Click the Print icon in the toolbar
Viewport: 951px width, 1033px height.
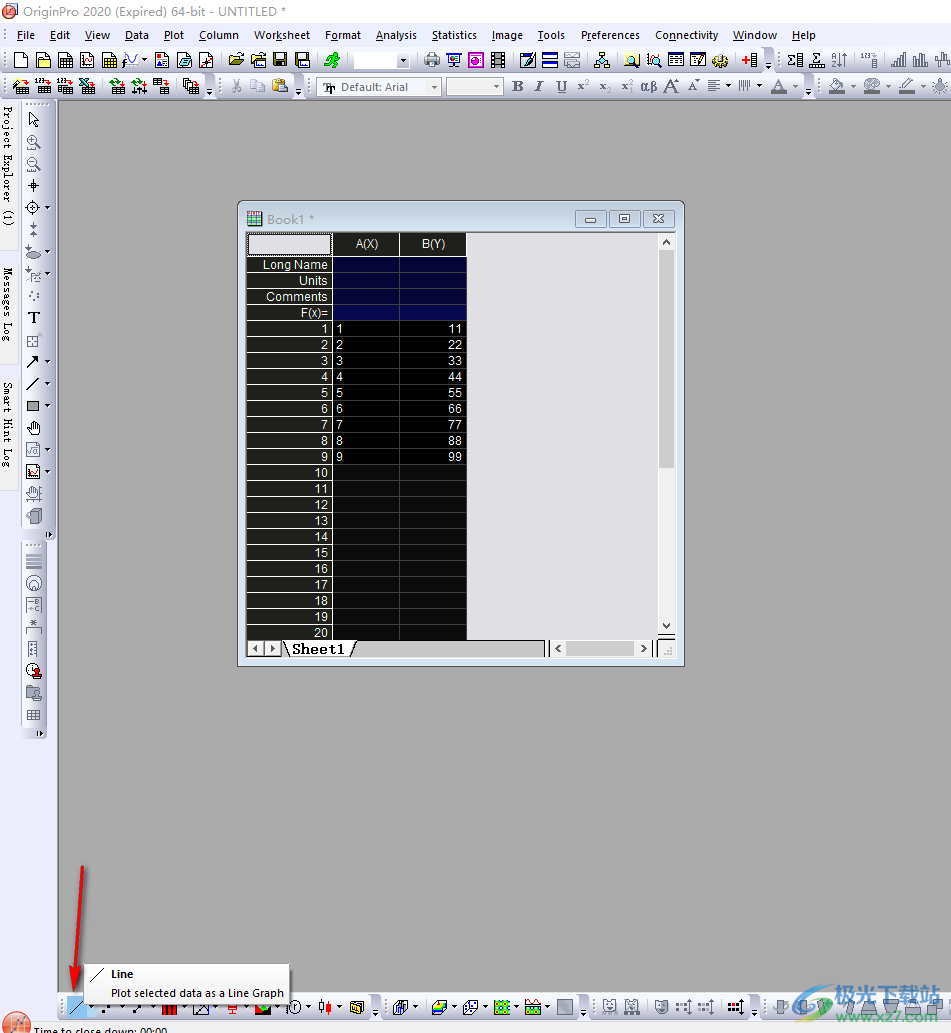[x=431, y=61]
